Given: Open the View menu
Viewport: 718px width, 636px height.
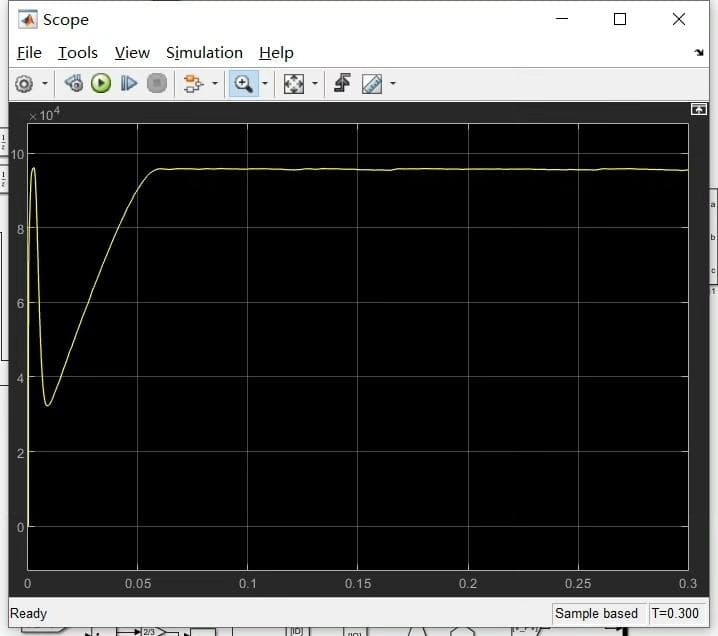Looking at the screenshot, I should (132, 53).
